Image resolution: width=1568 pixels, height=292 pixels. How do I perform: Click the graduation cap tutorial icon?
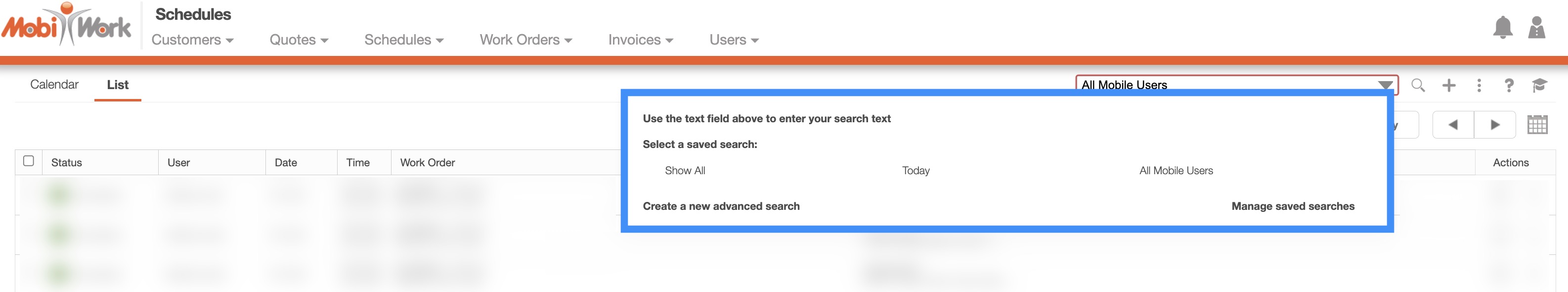pyautogui.click(x=1539, y=85)
